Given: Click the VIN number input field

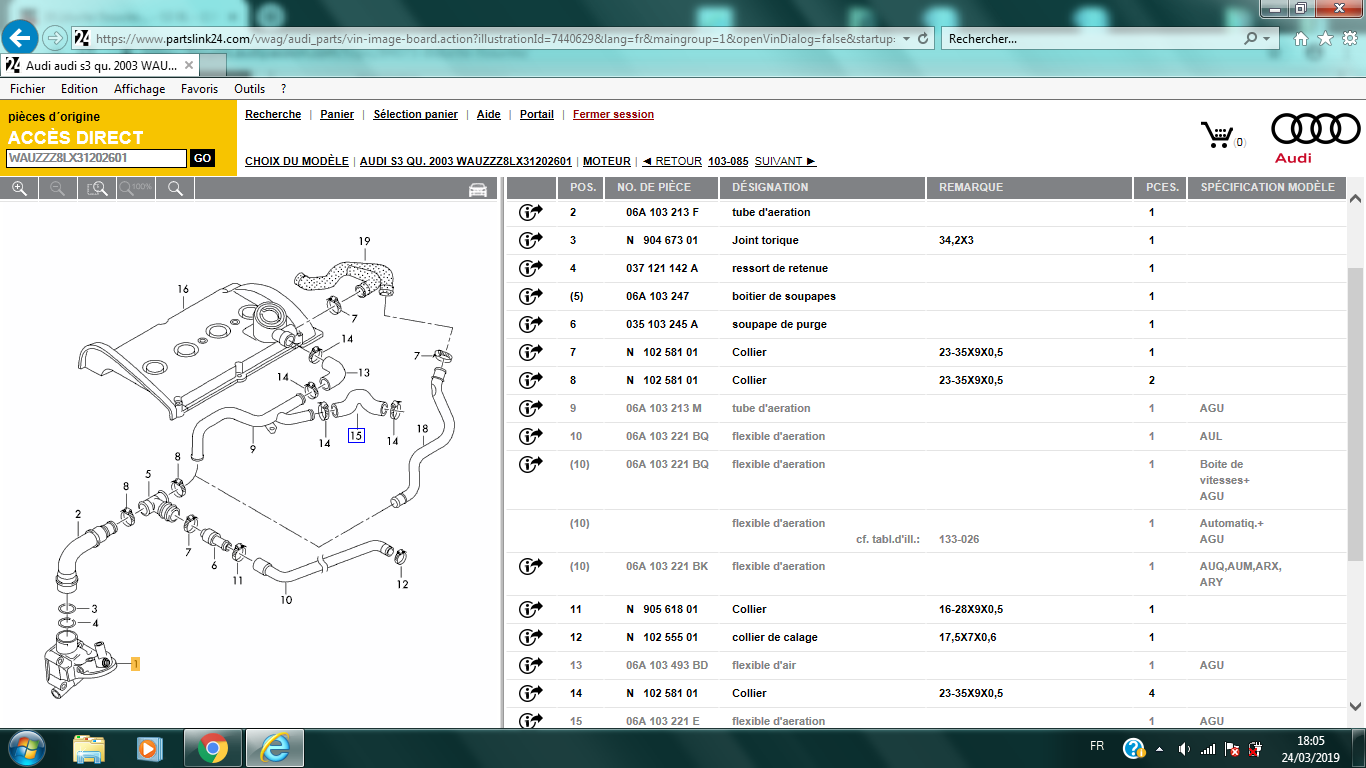Looking at the screenshot, I should click(97, 158).
